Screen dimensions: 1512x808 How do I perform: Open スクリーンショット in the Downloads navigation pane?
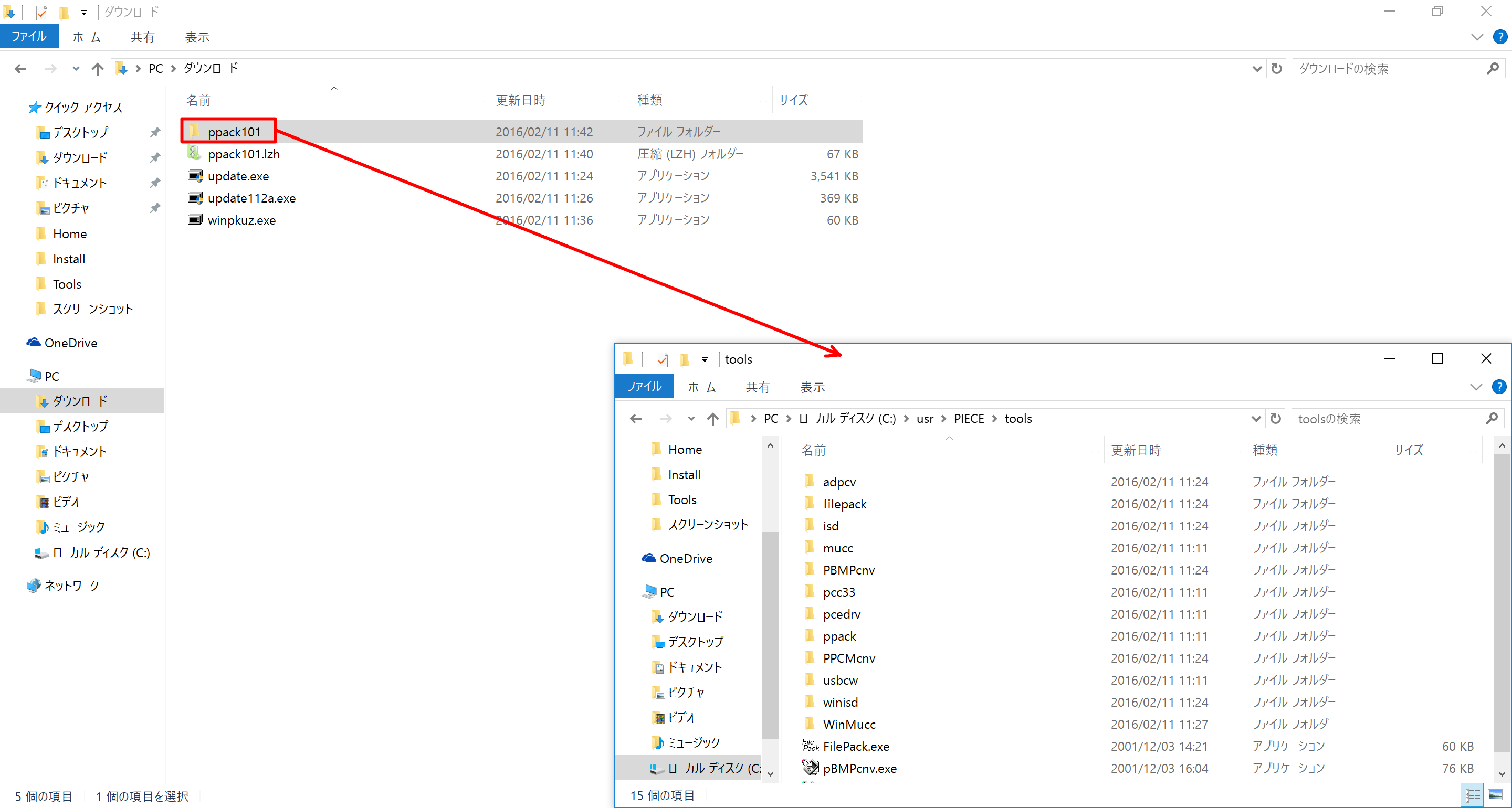(84, 309)
